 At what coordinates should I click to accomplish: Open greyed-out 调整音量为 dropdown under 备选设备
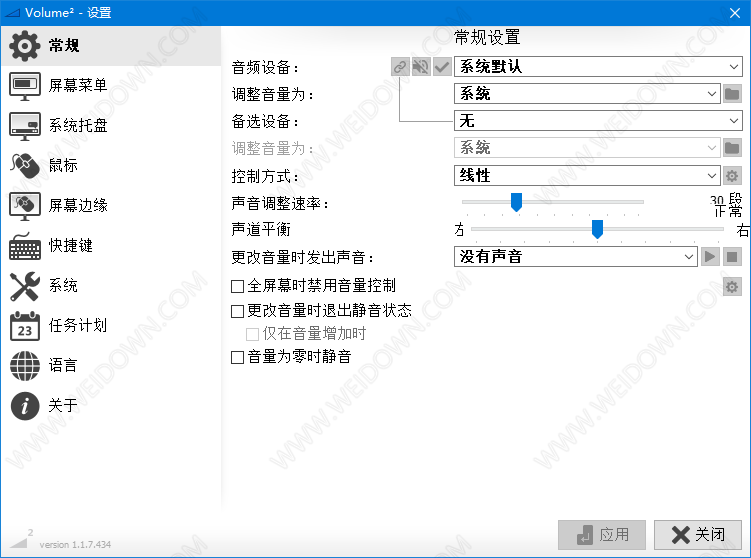587,148
